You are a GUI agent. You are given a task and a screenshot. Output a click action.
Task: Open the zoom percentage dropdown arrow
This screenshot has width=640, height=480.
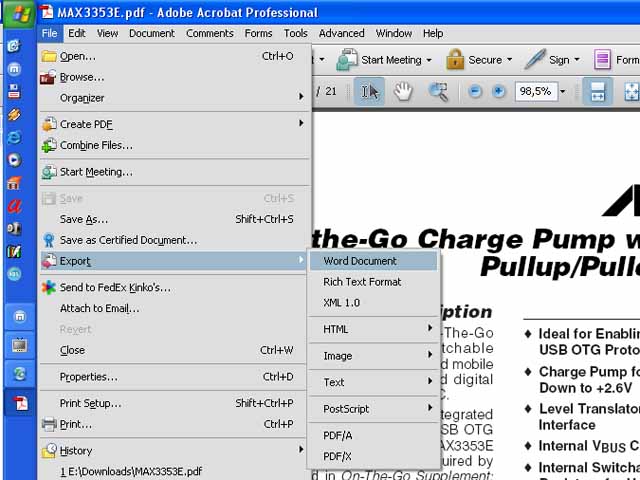pyautogui.click(x=563, y=91)
